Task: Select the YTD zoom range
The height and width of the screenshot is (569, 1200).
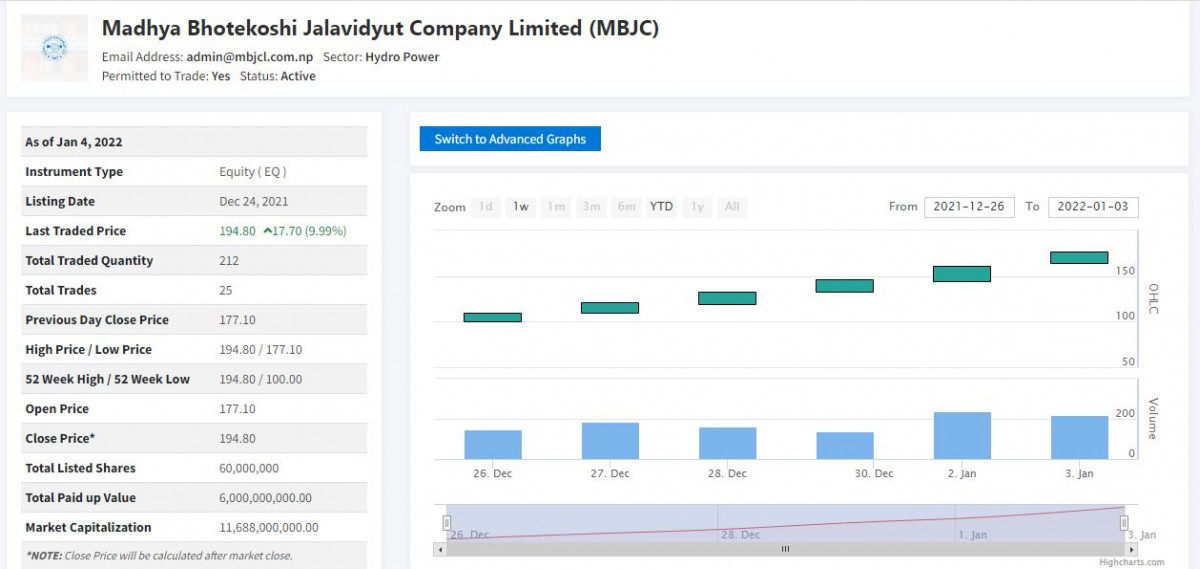Action: (x=661, y=207)
